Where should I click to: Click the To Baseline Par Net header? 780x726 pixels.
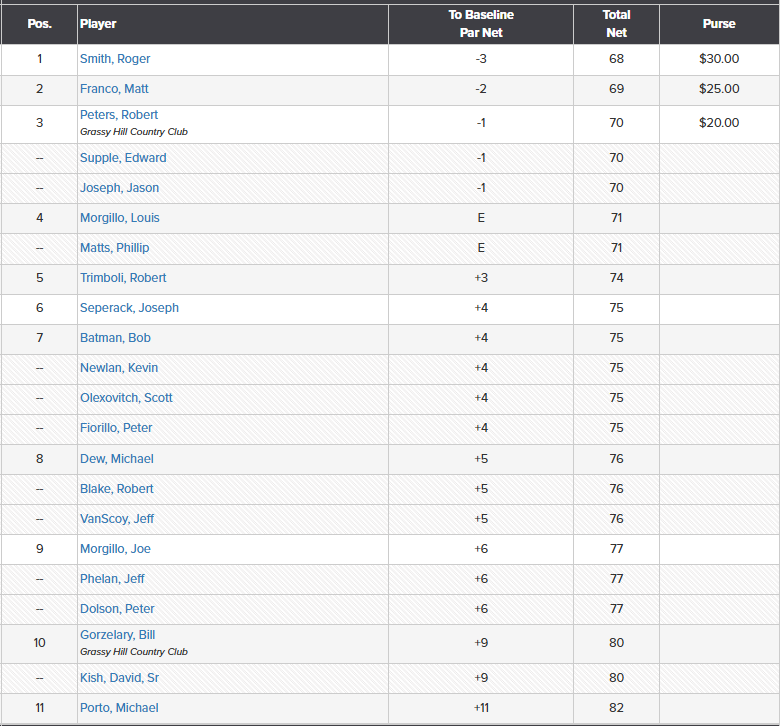tap(481, 24)
